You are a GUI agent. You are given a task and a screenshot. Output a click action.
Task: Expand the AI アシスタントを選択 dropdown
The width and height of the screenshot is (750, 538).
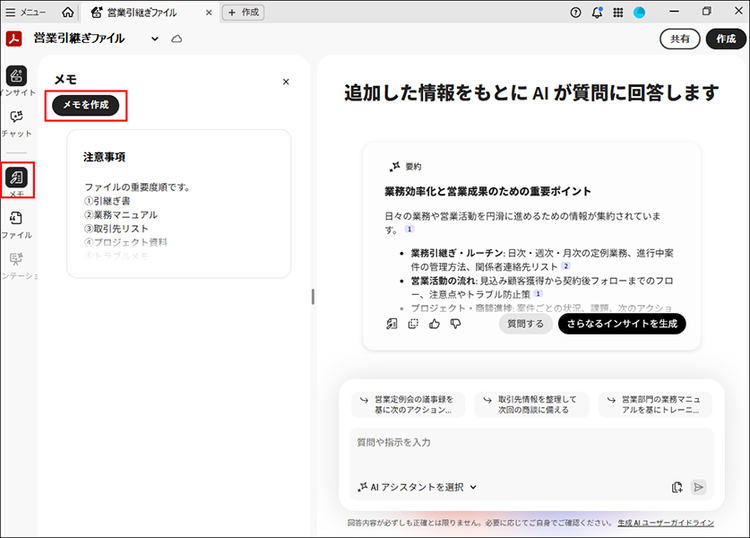[x=417, y=487]
